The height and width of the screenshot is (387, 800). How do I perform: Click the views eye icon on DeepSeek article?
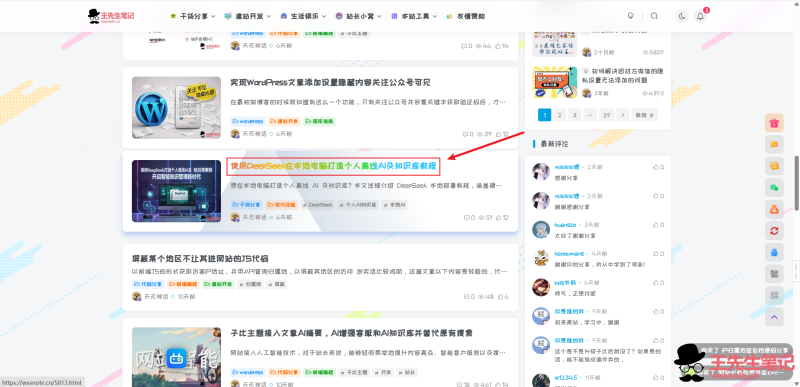coord(481,218)
